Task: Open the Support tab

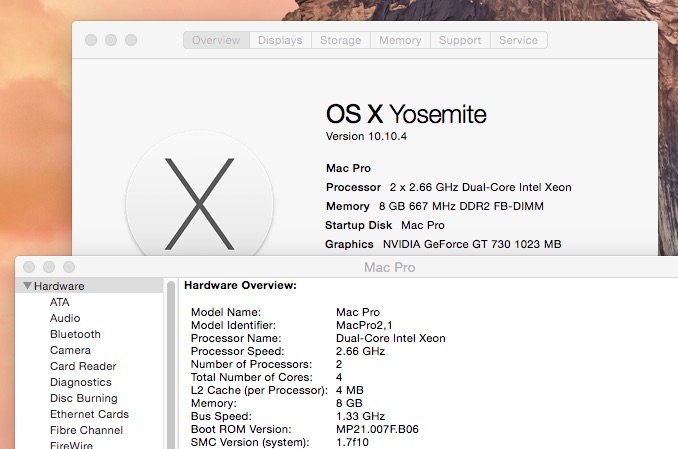Action: click(x=460, y=40)
